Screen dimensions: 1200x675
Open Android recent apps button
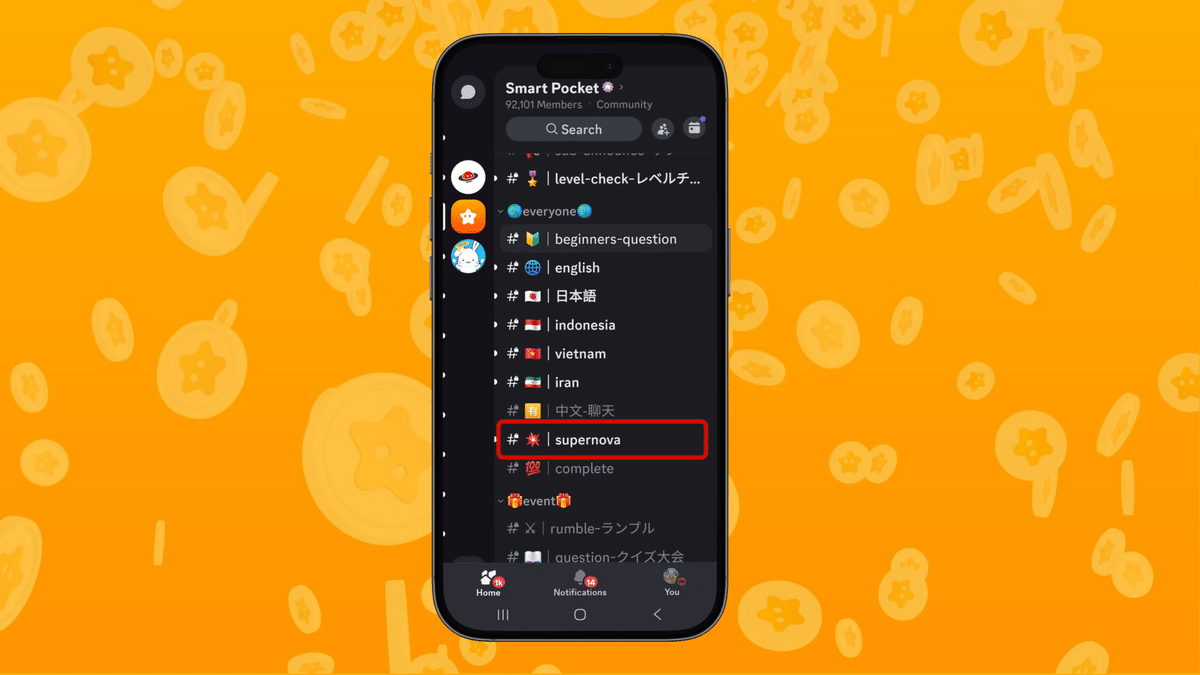click(x=503, y=614)
